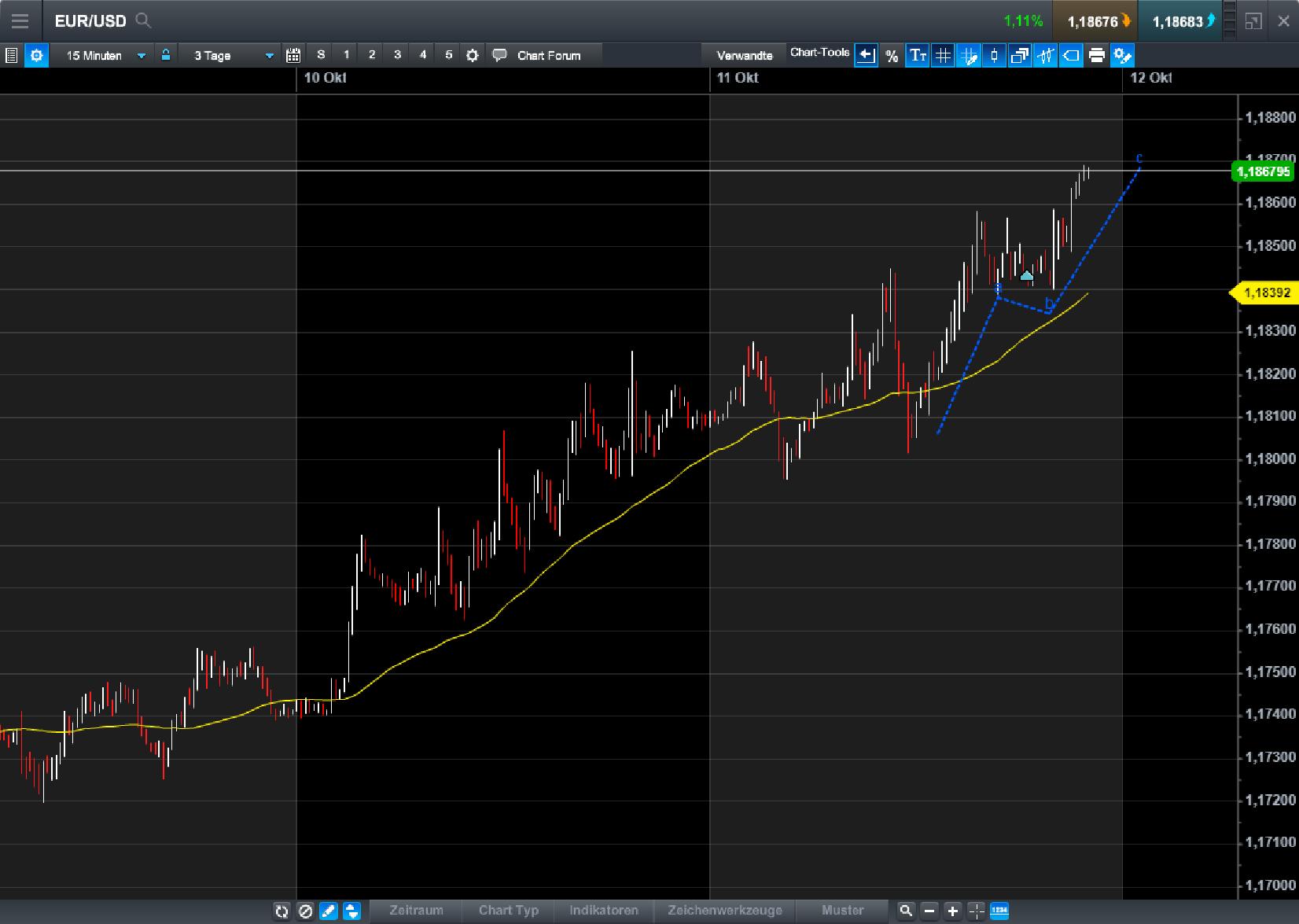Open the Zeichenwerkzeuge menu

point(724,910)
